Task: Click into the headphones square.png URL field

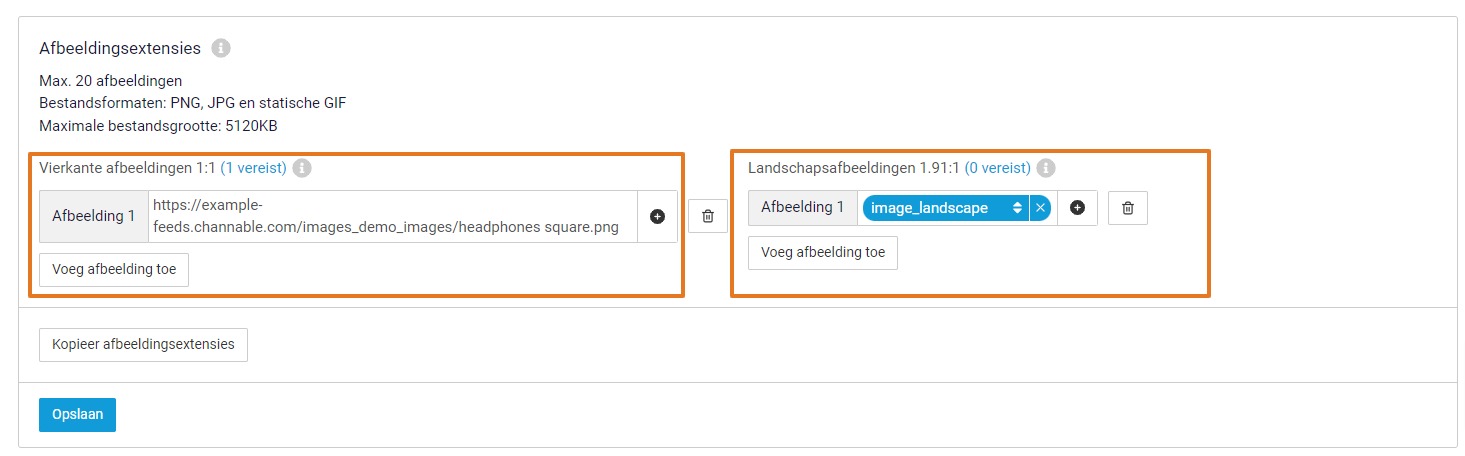Action: tap(393, 216)
